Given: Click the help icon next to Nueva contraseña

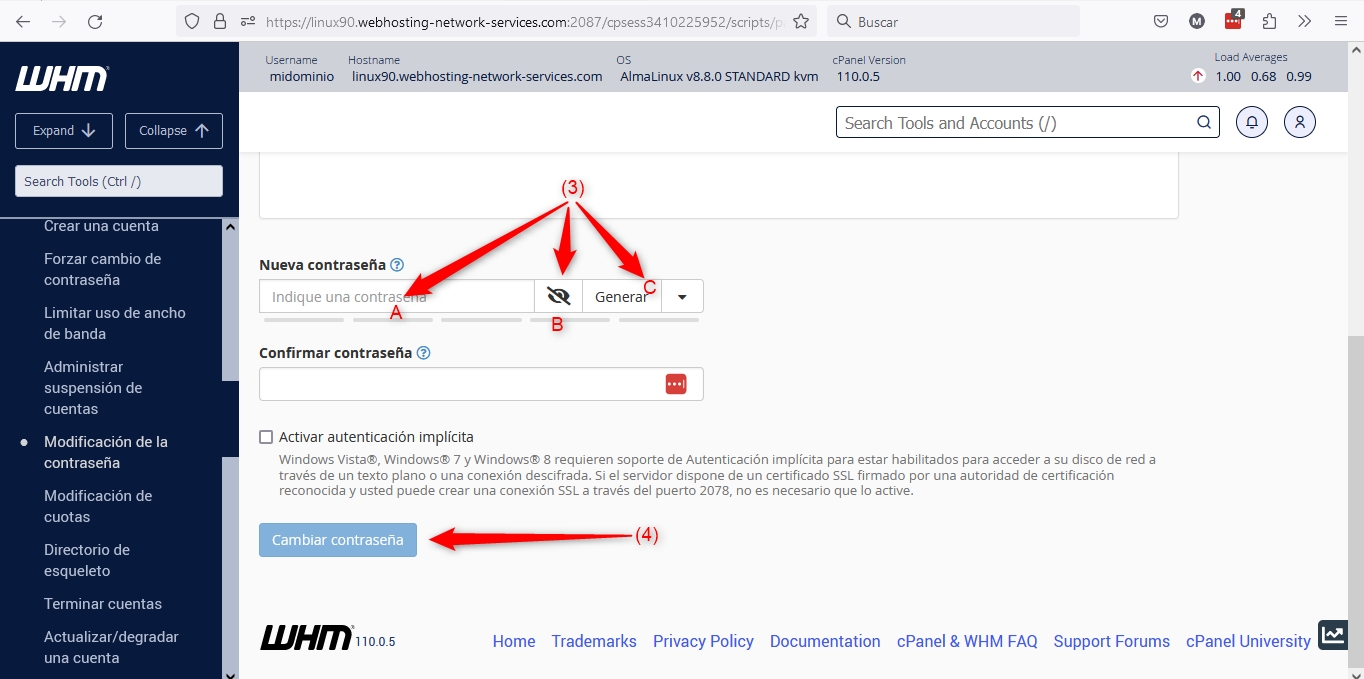Looking at the screenshot, I should coord(397,265).
